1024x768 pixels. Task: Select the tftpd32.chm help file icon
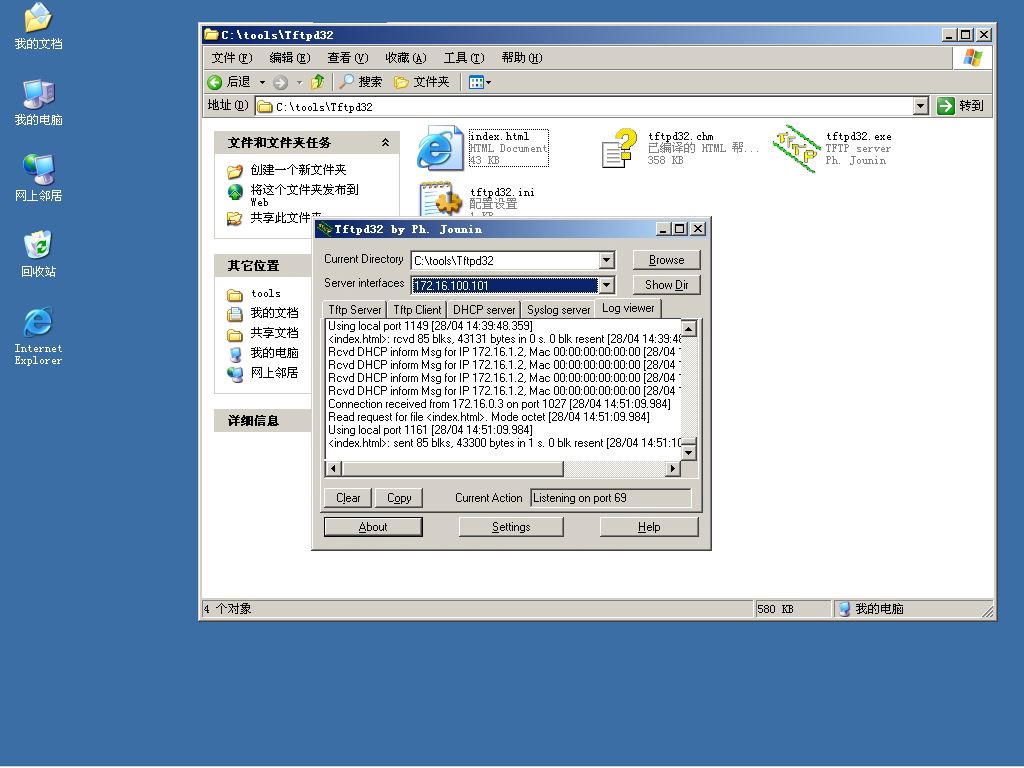point(618,148)
